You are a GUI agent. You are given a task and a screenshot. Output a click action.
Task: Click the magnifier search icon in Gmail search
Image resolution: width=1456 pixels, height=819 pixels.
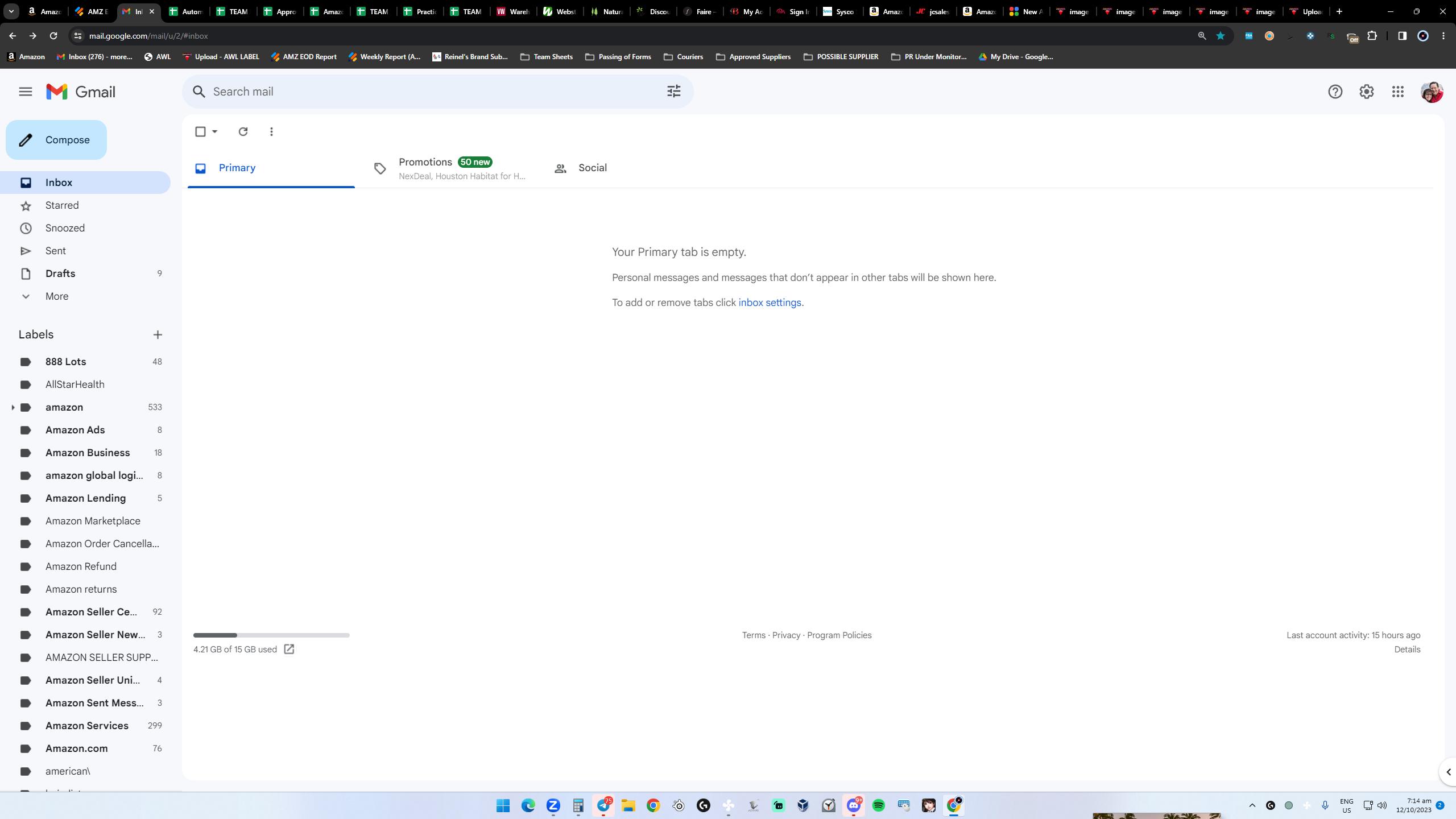(198, 92)
